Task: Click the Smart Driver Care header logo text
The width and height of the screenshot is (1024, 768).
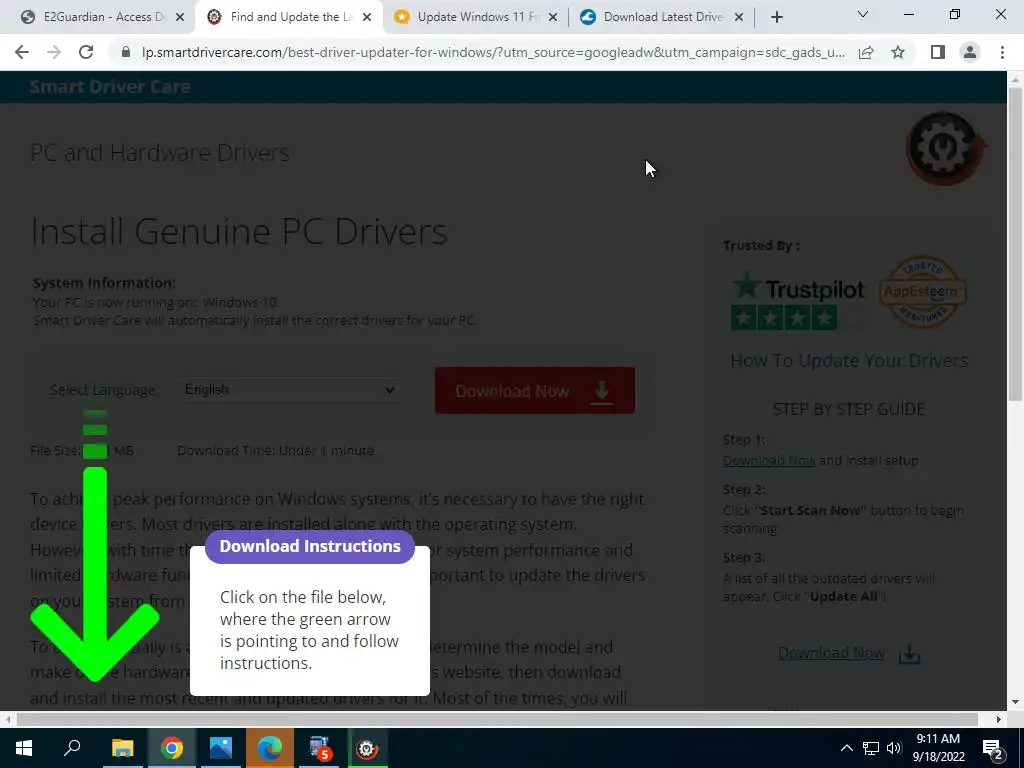Action: (110, 86)
